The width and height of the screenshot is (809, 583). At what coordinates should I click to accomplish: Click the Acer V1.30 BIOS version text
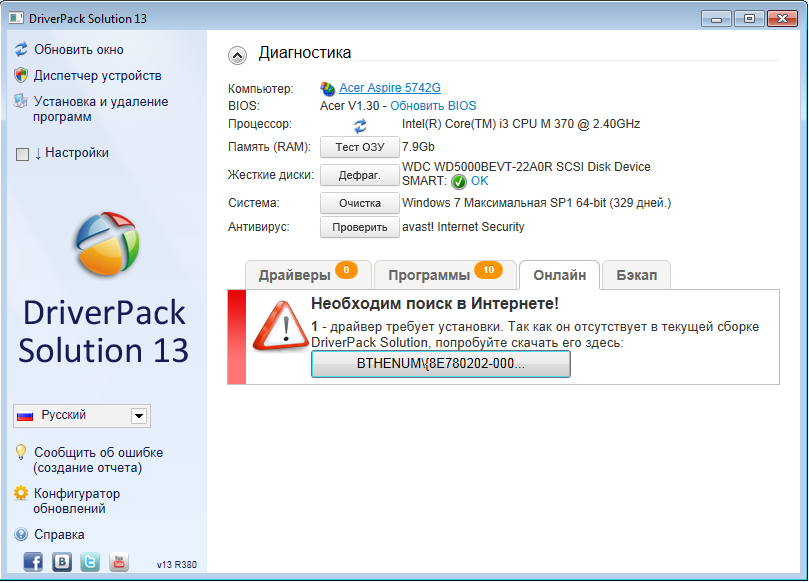(350, 106)
